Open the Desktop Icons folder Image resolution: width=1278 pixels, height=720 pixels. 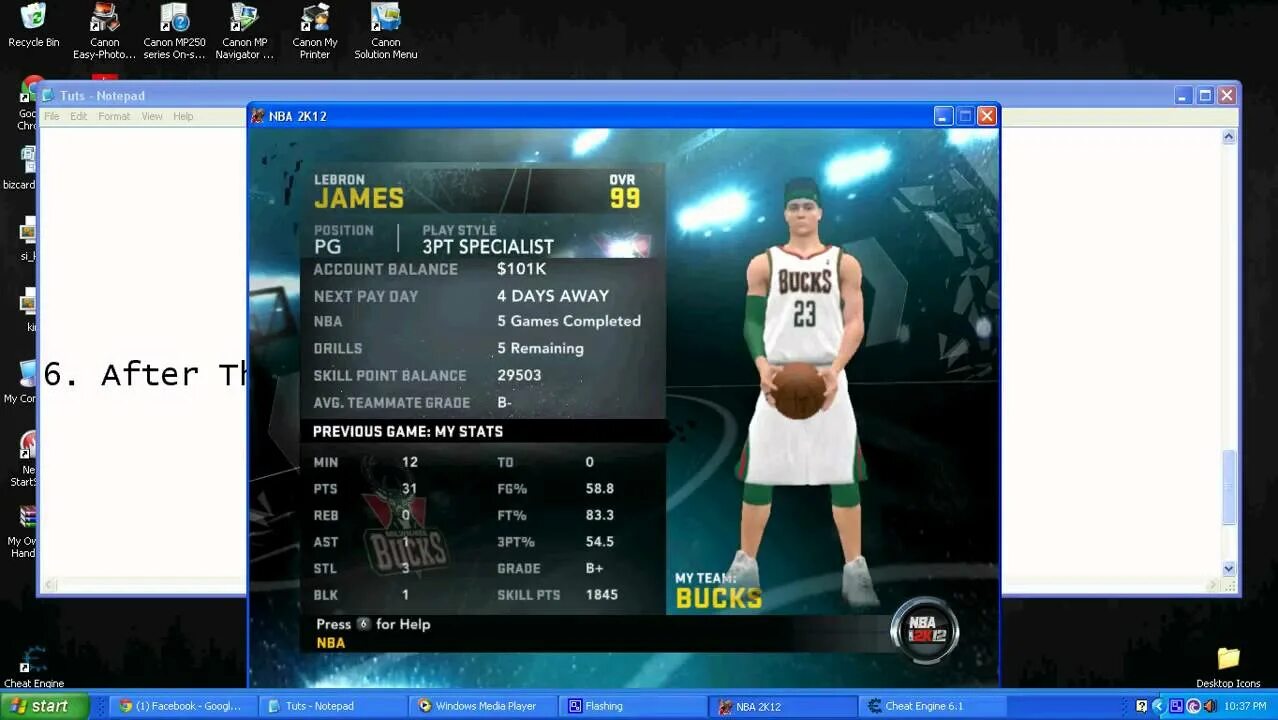tap(1228, 667)
